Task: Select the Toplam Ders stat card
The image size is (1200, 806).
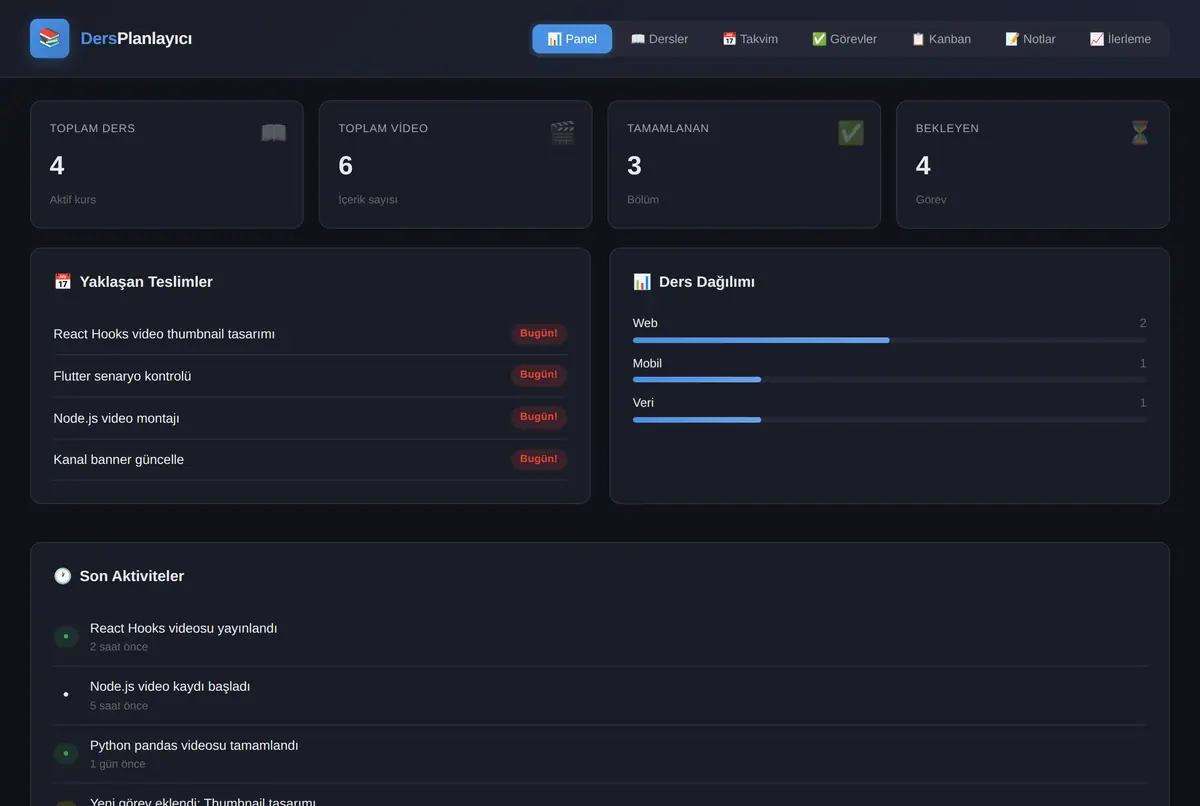Action: coord(167,164)
